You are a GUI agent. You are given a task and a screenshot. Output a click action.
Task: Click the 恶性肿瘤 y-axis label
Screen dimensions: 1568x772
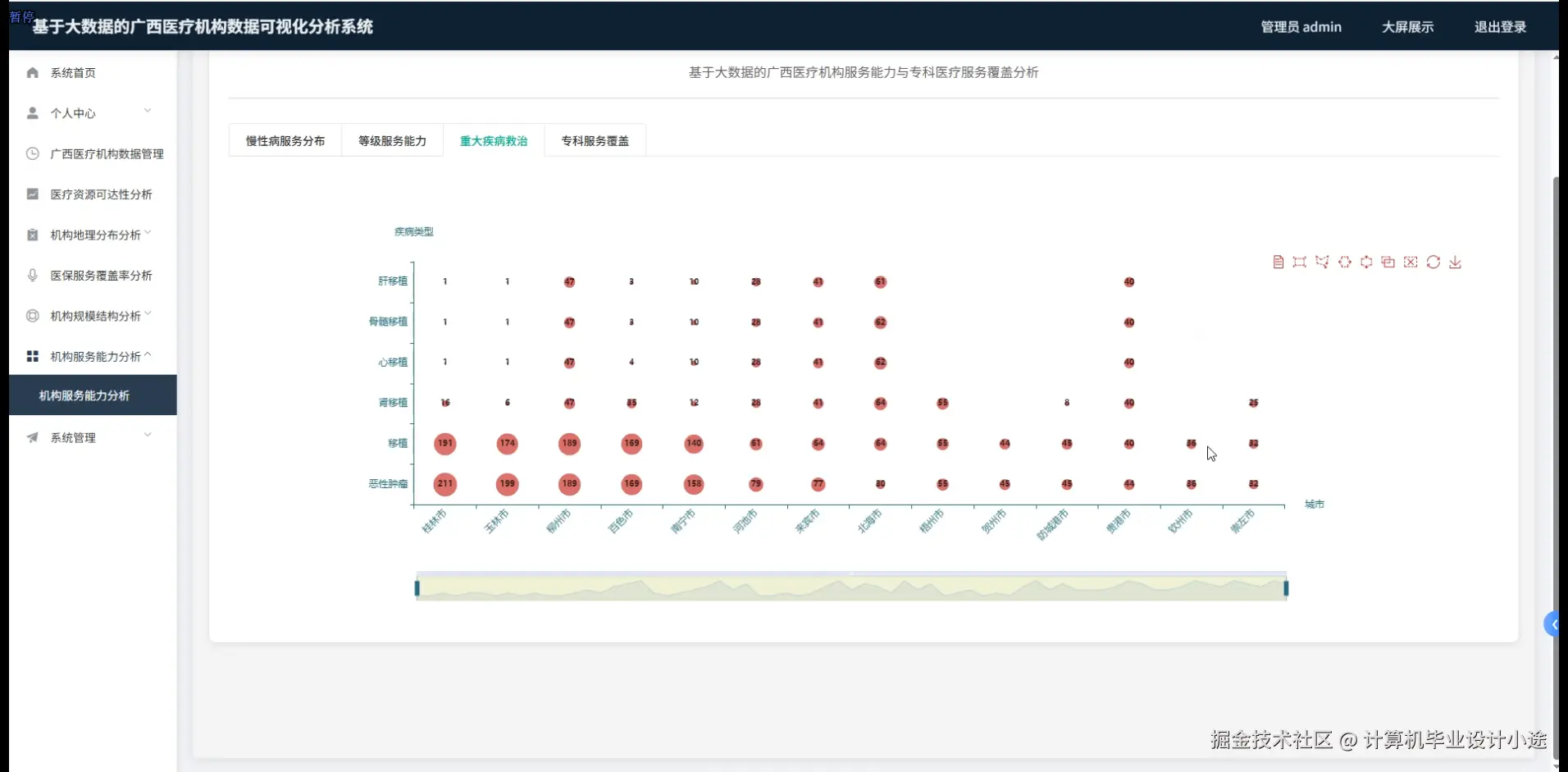[x=388, y=483]
